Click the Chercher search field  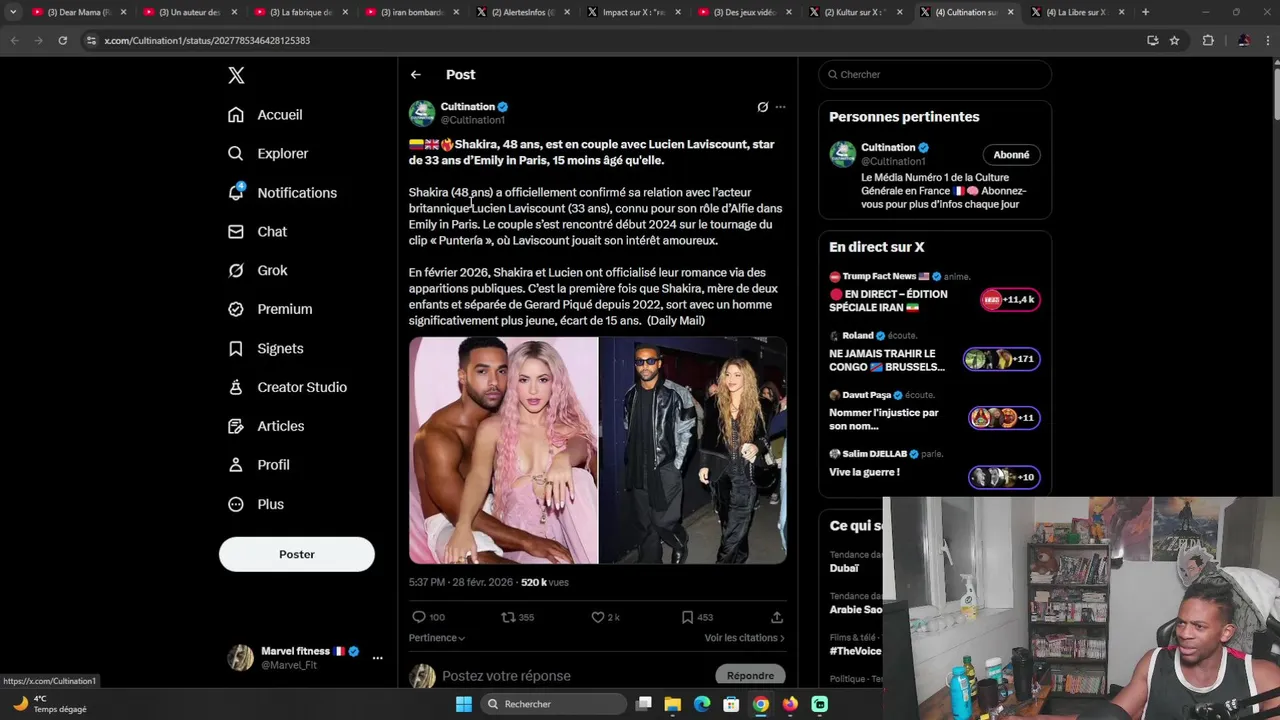(935, 74)
